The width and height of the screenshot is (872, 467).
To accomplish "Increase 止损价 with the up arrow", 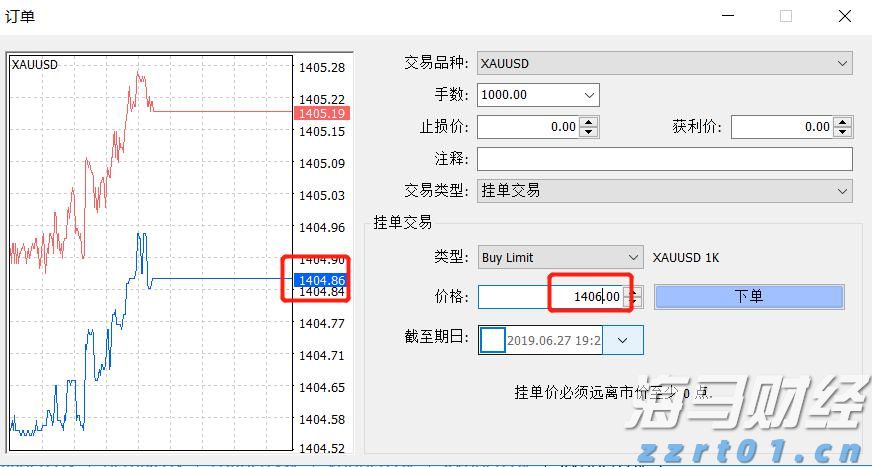I will point(589,122).
